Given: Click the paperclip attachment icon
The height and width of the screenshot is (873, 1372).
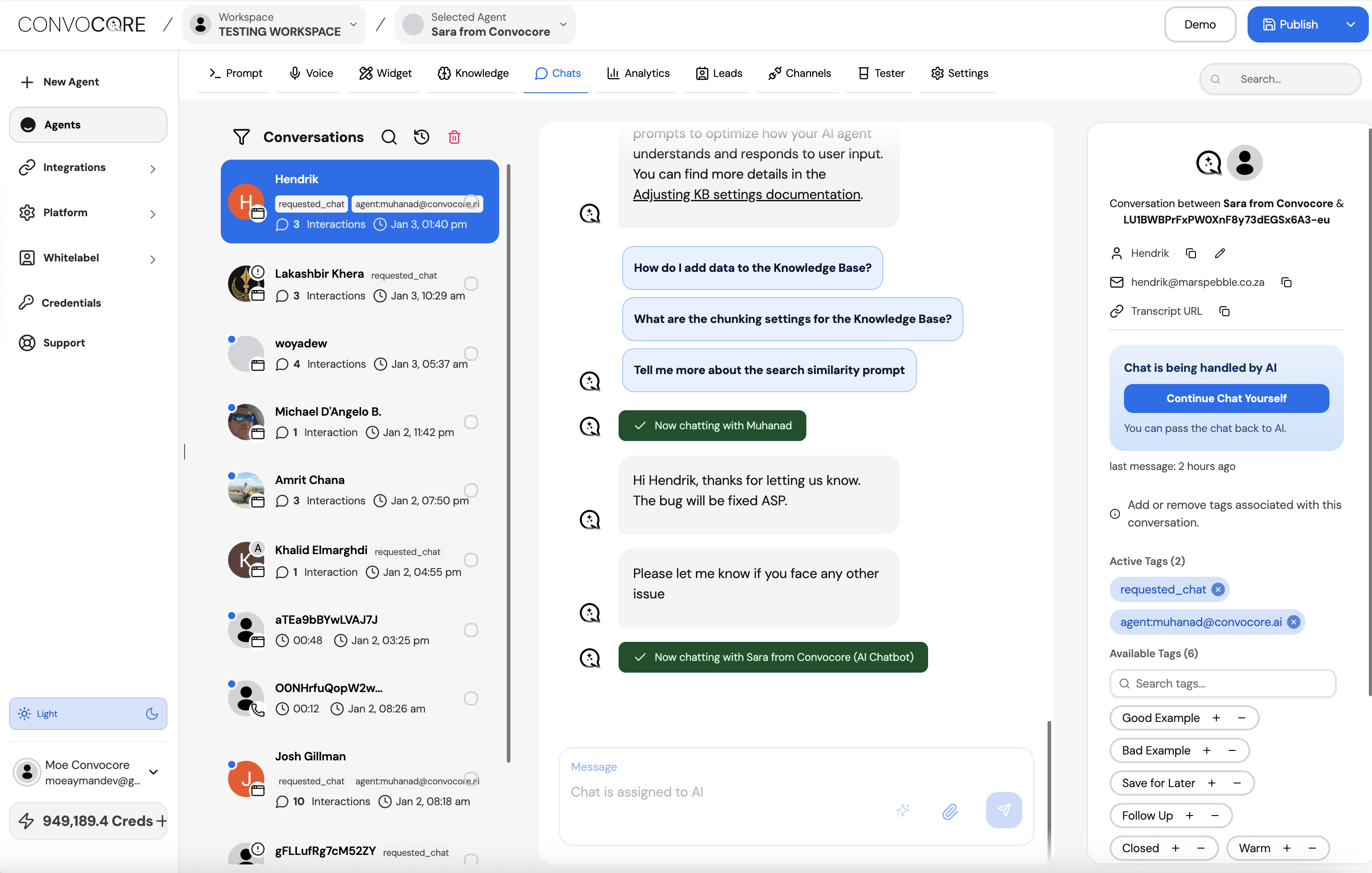Looking at the screenshot, I should tap(949, 811).
